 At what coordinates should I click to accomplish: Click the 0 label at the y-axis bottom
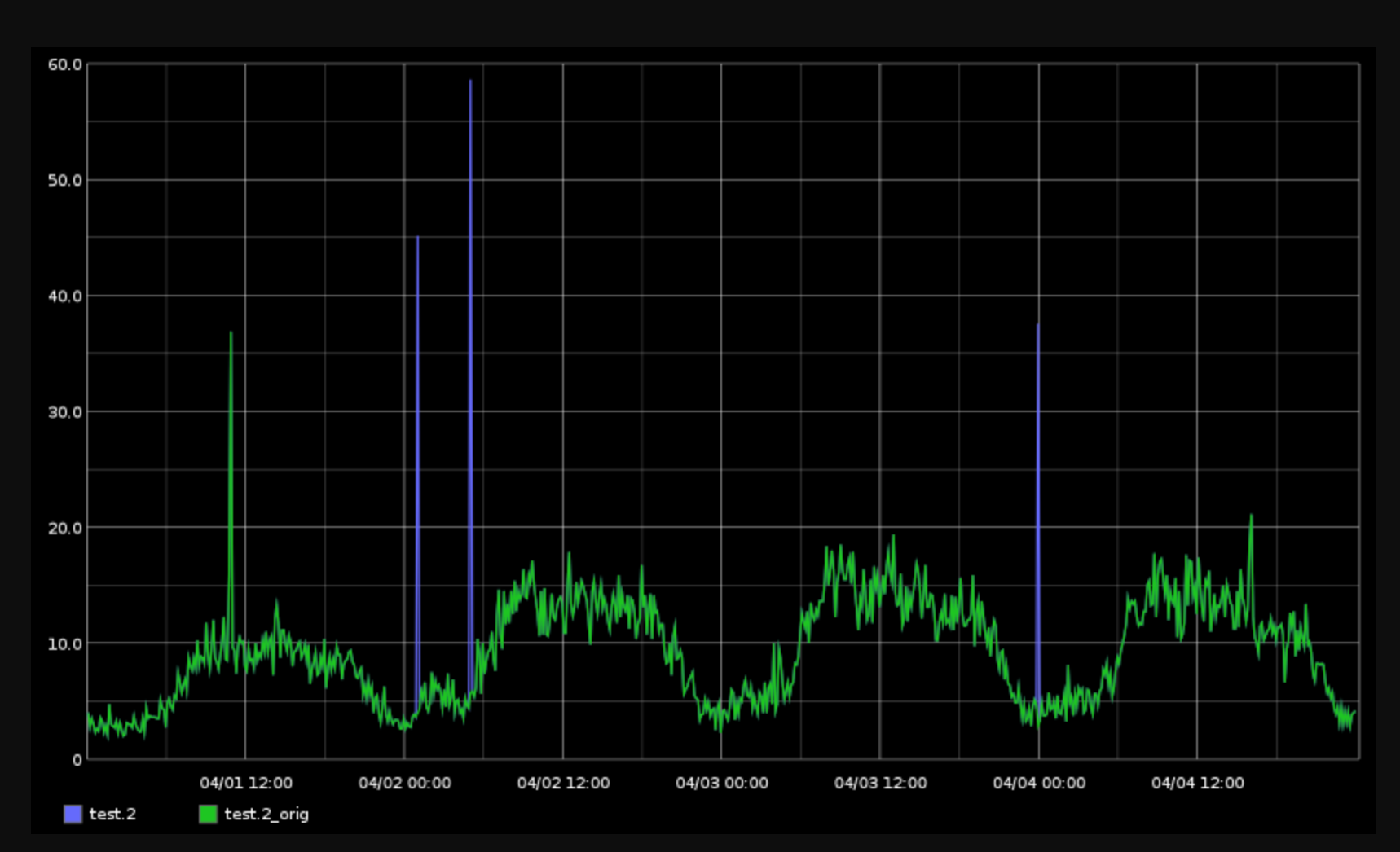point(79,759)
